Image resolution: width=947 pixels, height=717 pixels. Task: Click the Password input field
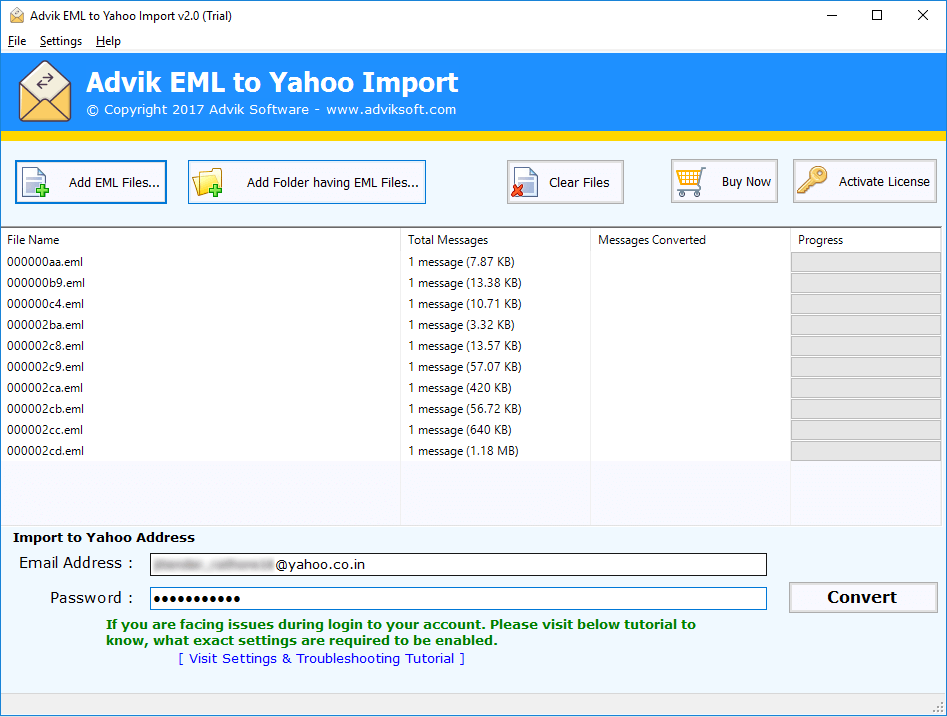(458, 599)
